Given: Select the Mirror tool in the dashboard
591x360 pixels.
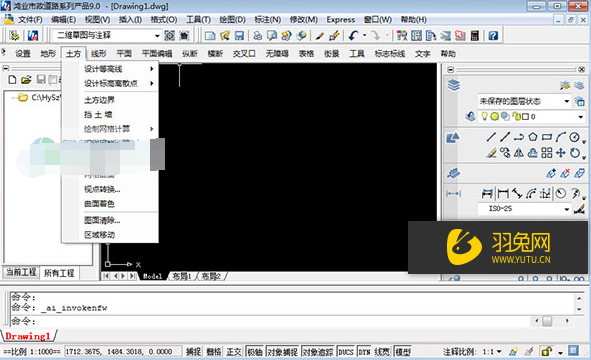Looking at the screenshot, I should (519, 153).
